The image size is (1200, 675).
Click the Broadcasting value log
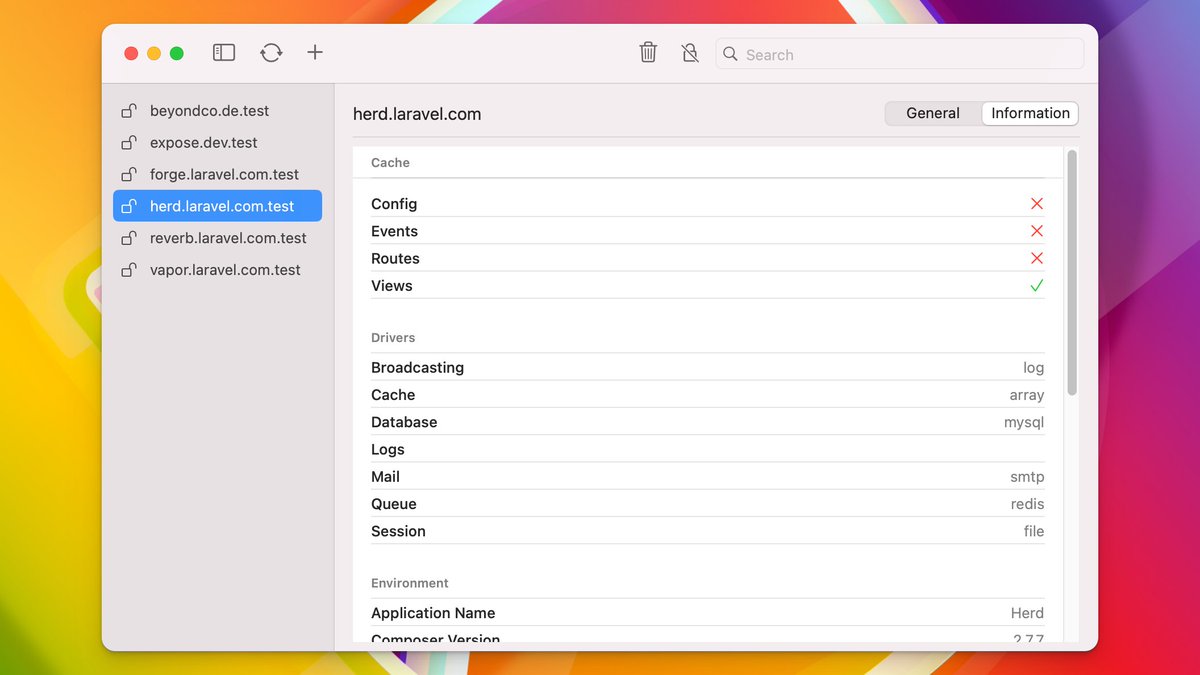pyautogui.click(x=1033, y=368)
